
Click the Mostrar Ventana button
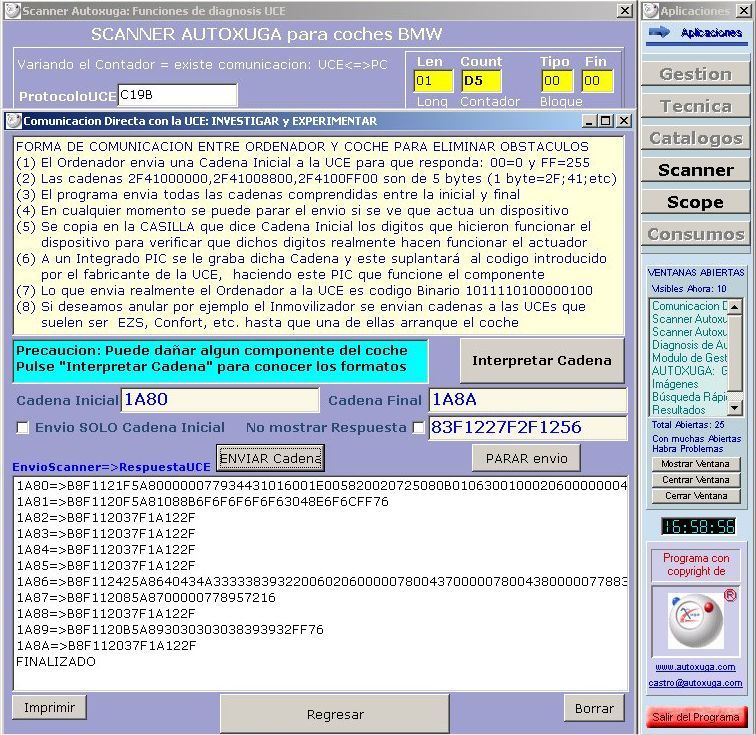pos(695,464)
